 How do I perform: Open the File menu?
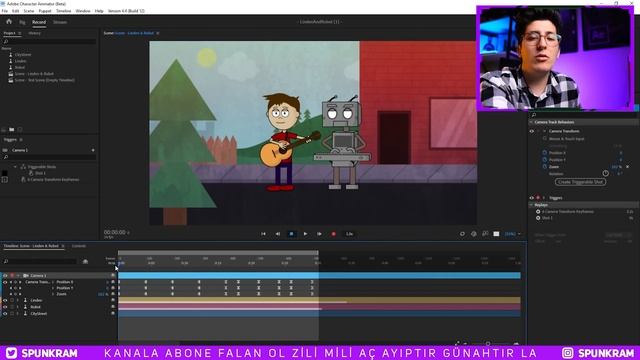point(4,11)
